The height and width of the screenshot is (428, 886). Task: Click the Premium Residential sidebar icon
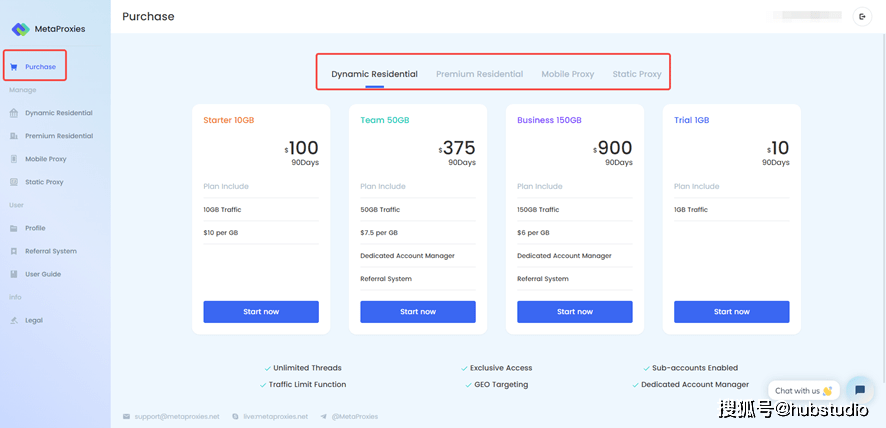[14, 136]
